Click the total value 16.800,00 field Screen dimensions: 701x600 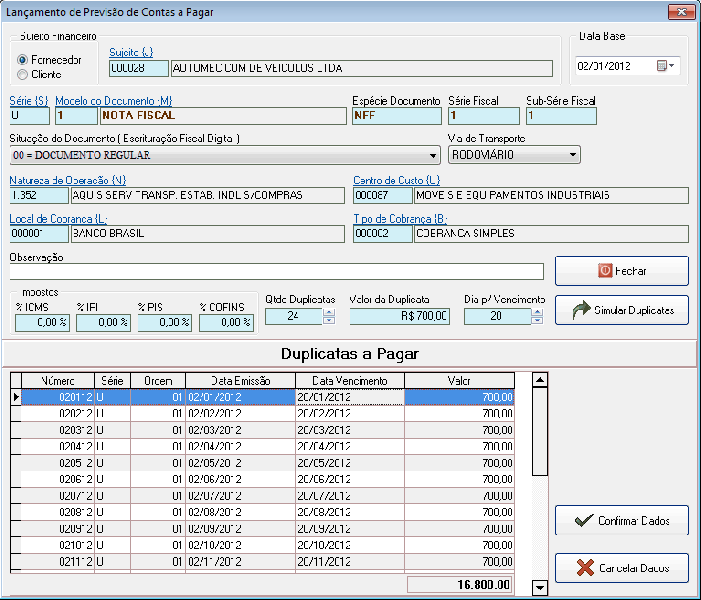click(459, 585)
